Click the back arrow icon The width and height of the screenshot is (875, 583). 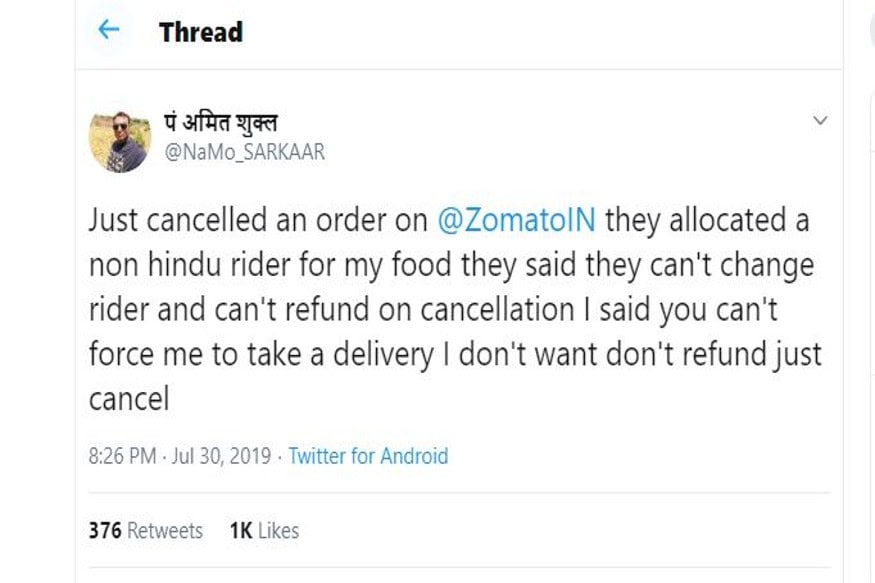pos(108,31)
